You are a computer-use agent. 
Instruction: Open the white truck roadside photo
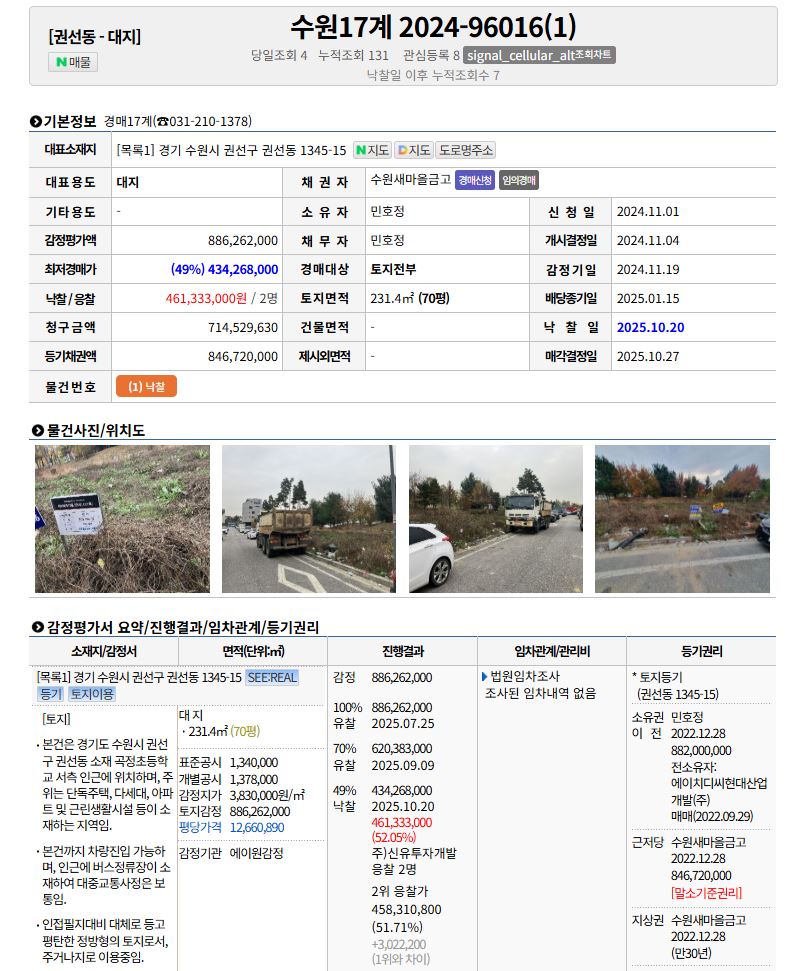coord(496,519)
